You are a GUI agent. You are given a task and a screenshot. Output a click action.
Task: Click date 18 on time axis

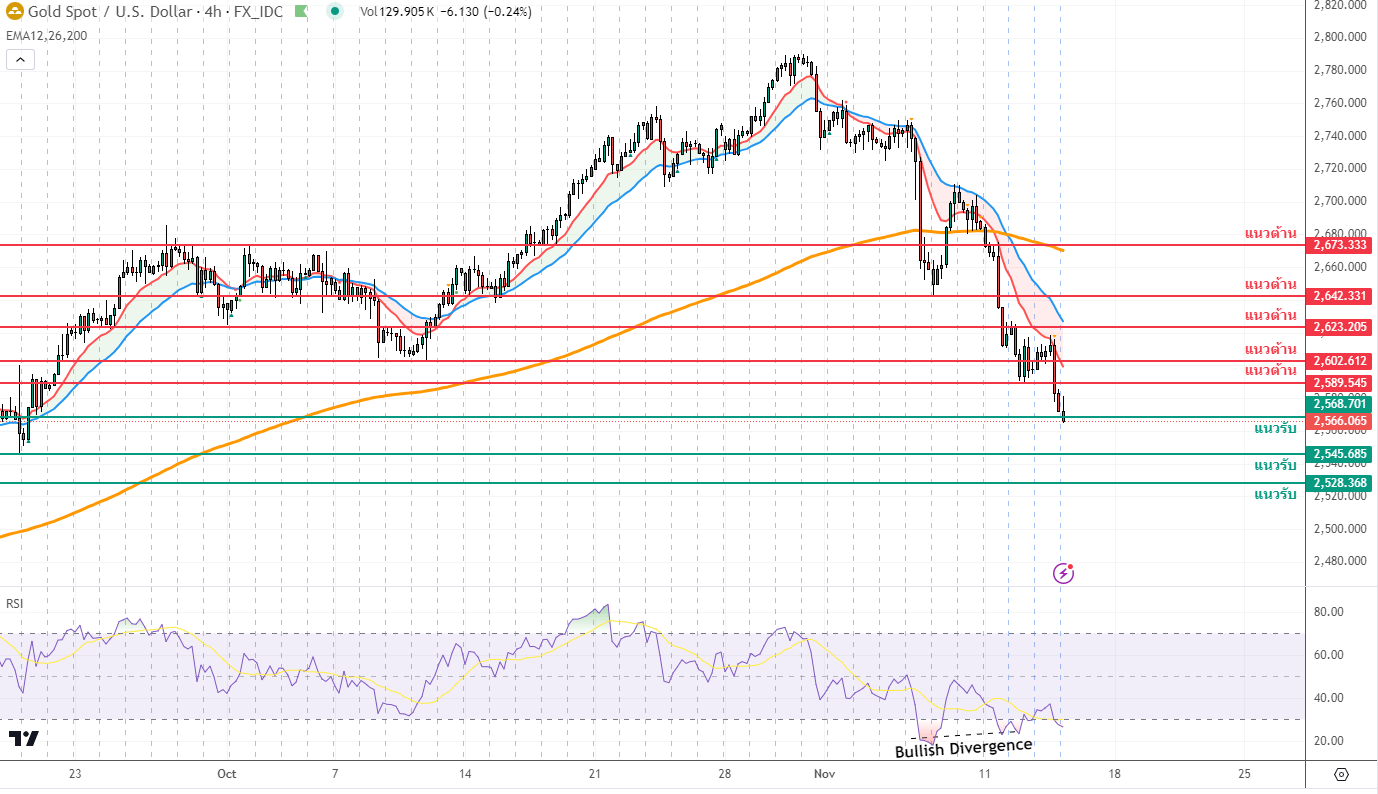coord(1114,773)
